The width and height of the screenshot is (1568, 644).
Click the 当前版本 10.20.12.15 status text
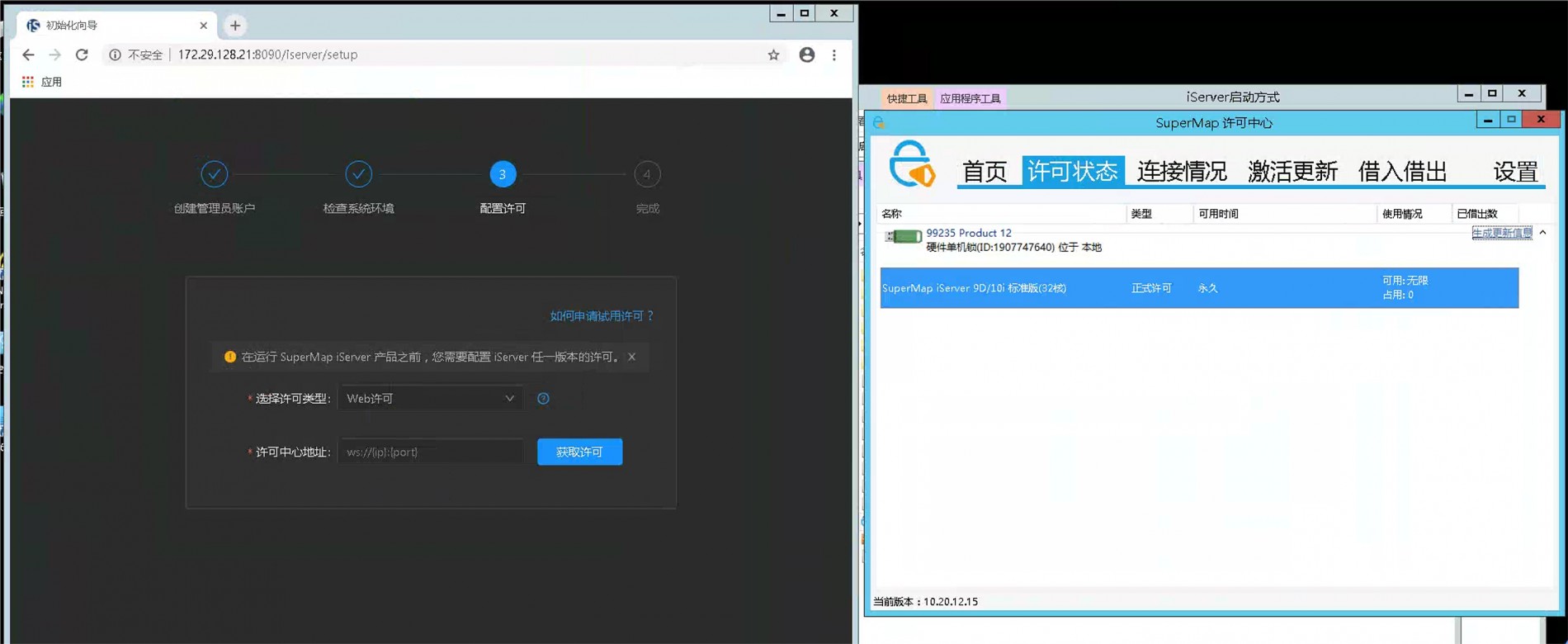(925, 602)
